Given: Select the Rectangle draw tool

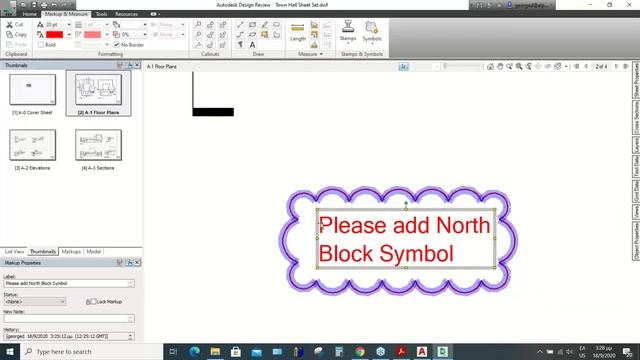Looking at the screenshot, I should [x=252, y=25].
